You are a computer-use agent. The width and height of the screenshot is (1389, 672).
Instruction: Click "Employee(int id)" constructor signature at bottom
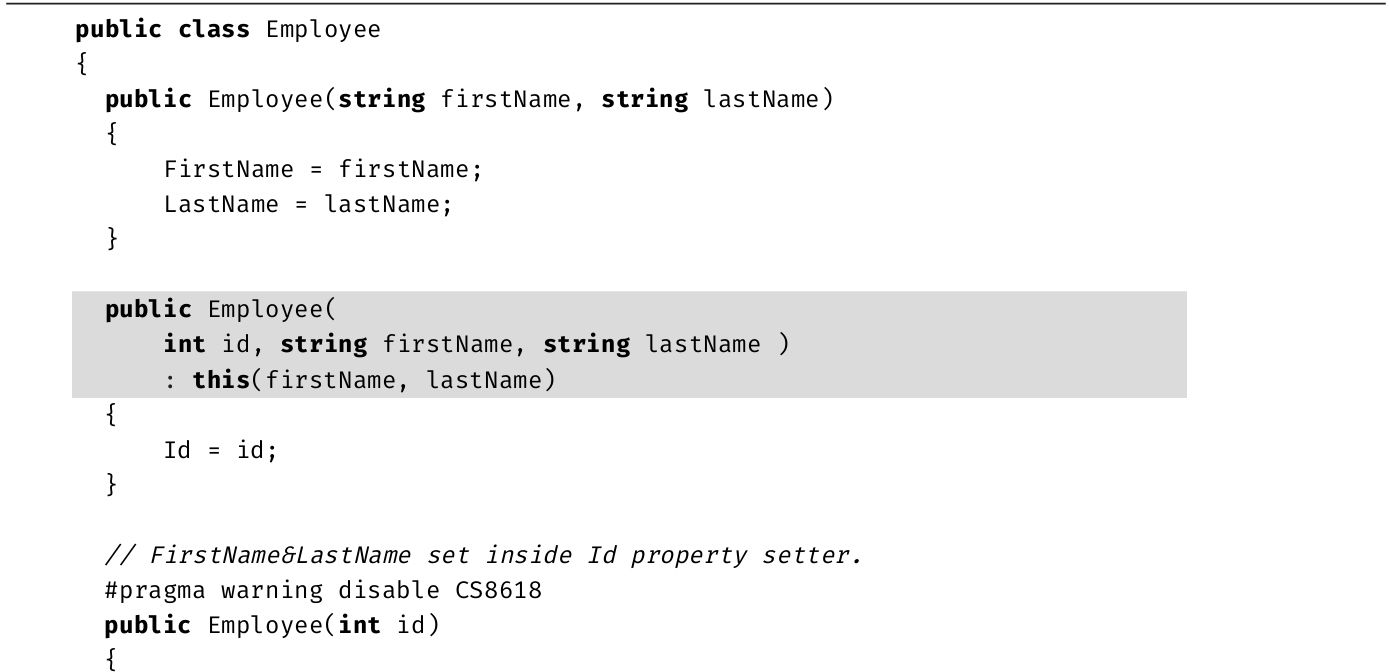[x=323, y=625]
